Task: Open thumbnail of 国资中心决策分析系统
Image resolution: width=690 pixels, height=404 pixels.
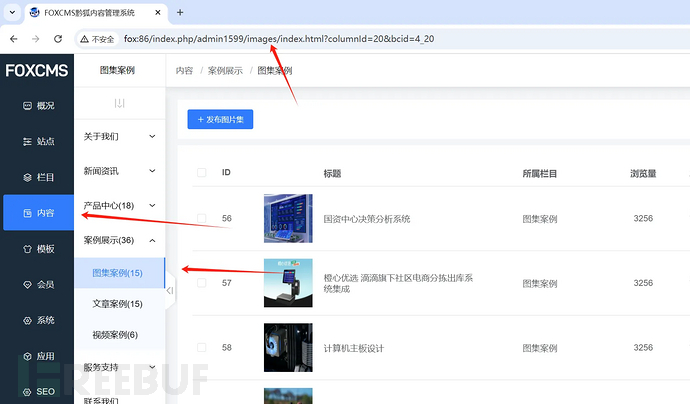Action: click(288, 218)
